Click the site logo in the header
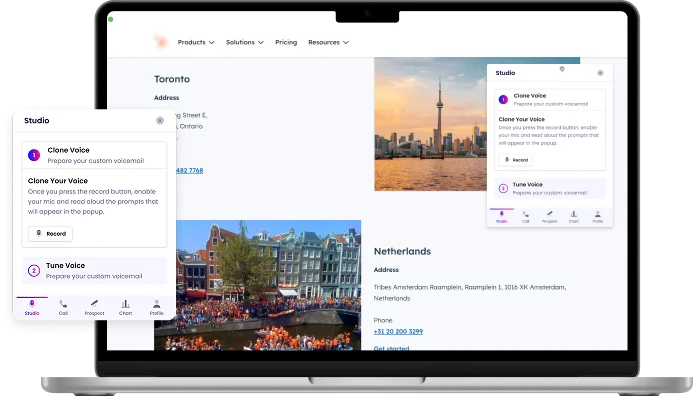The image size is (693, 396). pyautogui.click(x=161, y=42)
